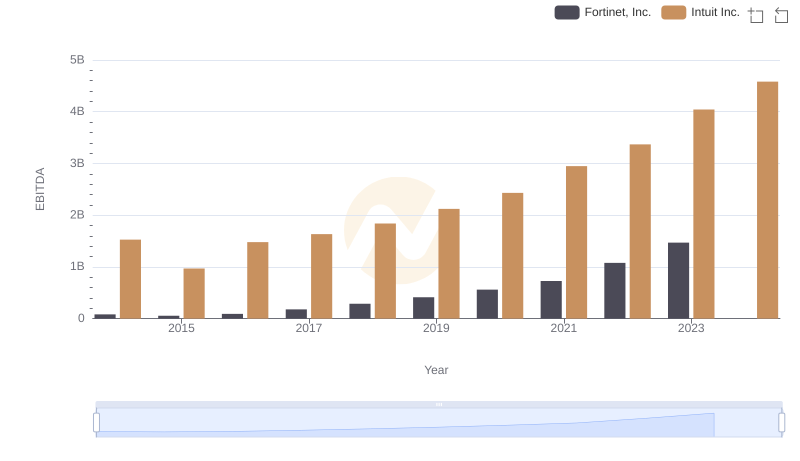
Task: Click the 2019 x-axis label
Action: [x=436, y=328]
